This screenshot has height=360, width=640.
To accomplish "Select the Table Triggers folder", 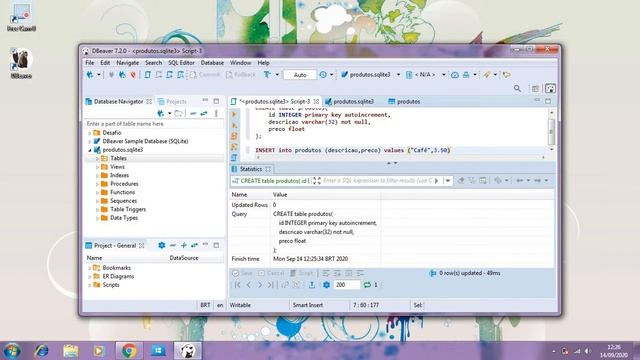I will point(128,209).
